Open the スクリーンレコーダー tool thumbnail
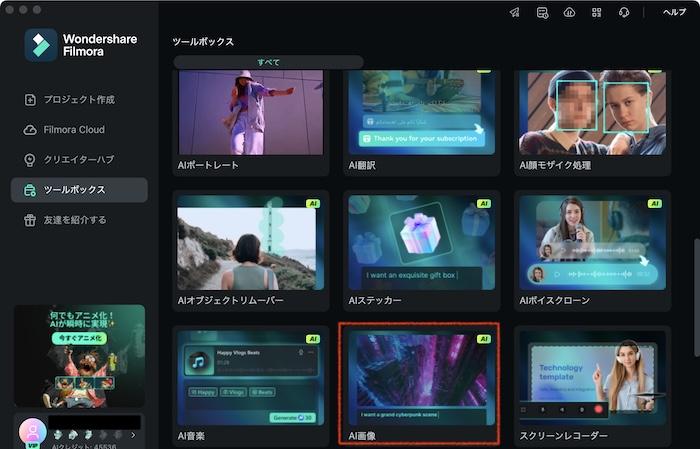This screenshot has width=700, height=449. (592, 378)
